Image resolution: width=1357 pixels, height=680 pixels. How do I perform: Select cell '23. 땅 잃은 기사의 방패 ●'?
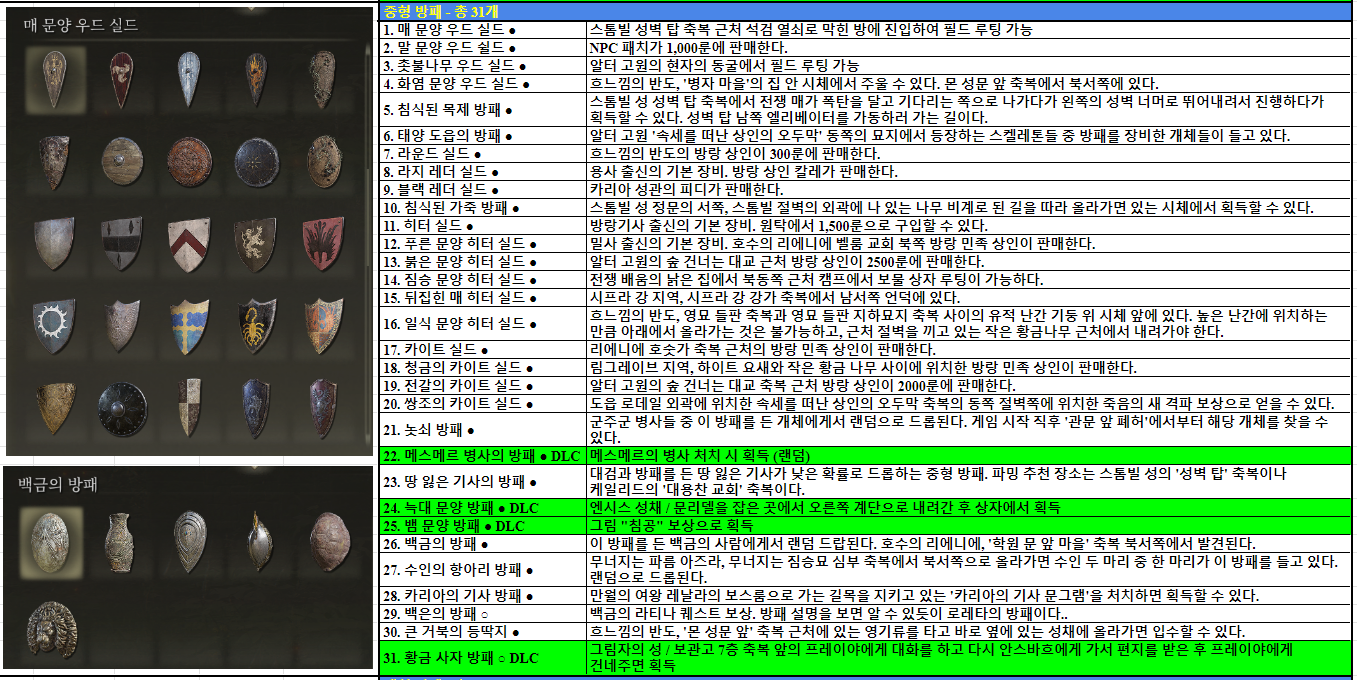click(x=483, y=481)
